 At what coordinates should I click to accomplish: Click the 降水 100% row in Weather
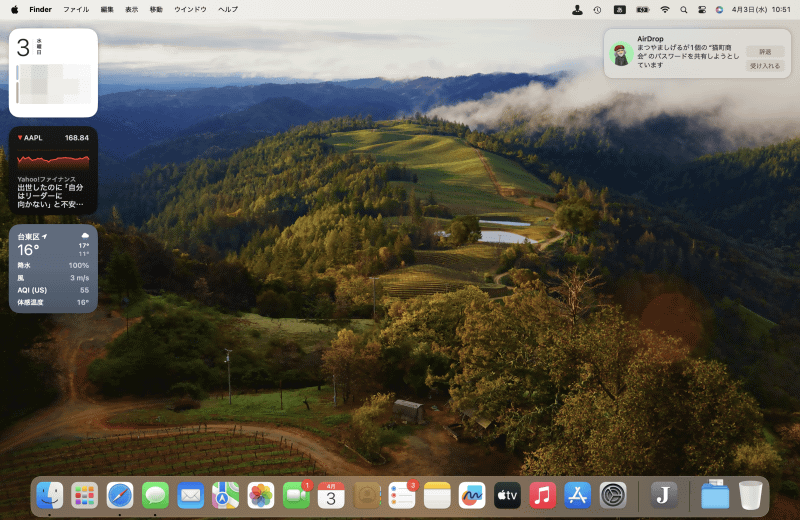(53, 265)
